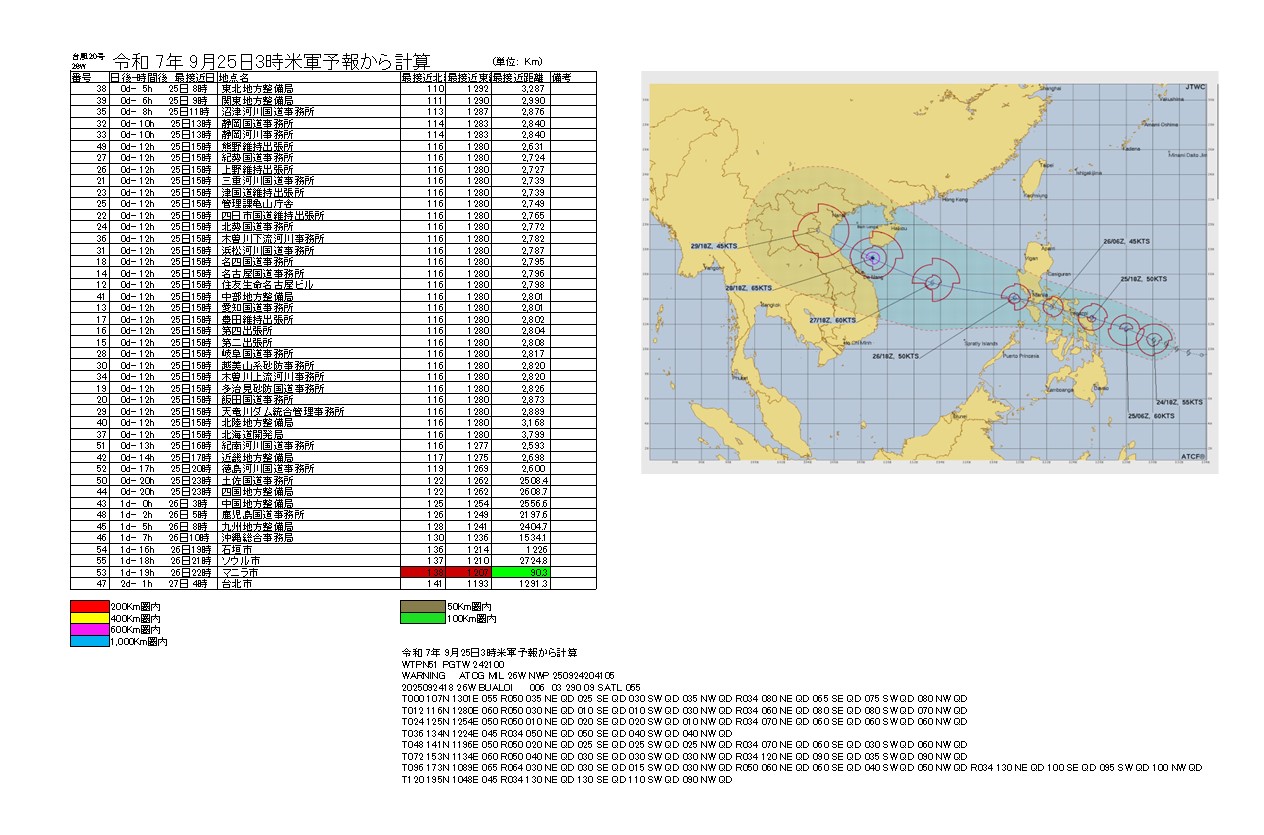Click the yellow 400Km圏内 legend swatch
The height and width of the screenshot is (835, 1264).
click(89, 618)
